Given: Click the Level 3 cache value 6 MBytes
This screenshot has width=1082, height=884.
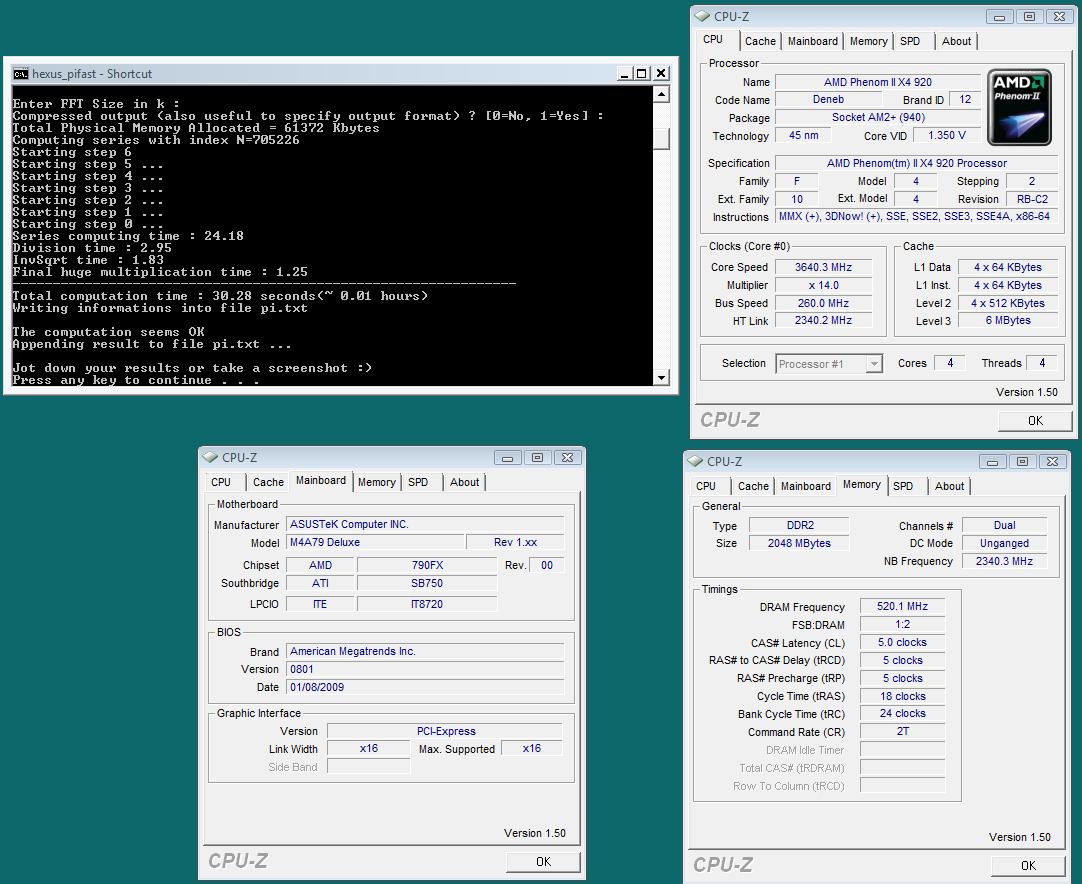Looking at the screenshot, I should coord(1007,320).
